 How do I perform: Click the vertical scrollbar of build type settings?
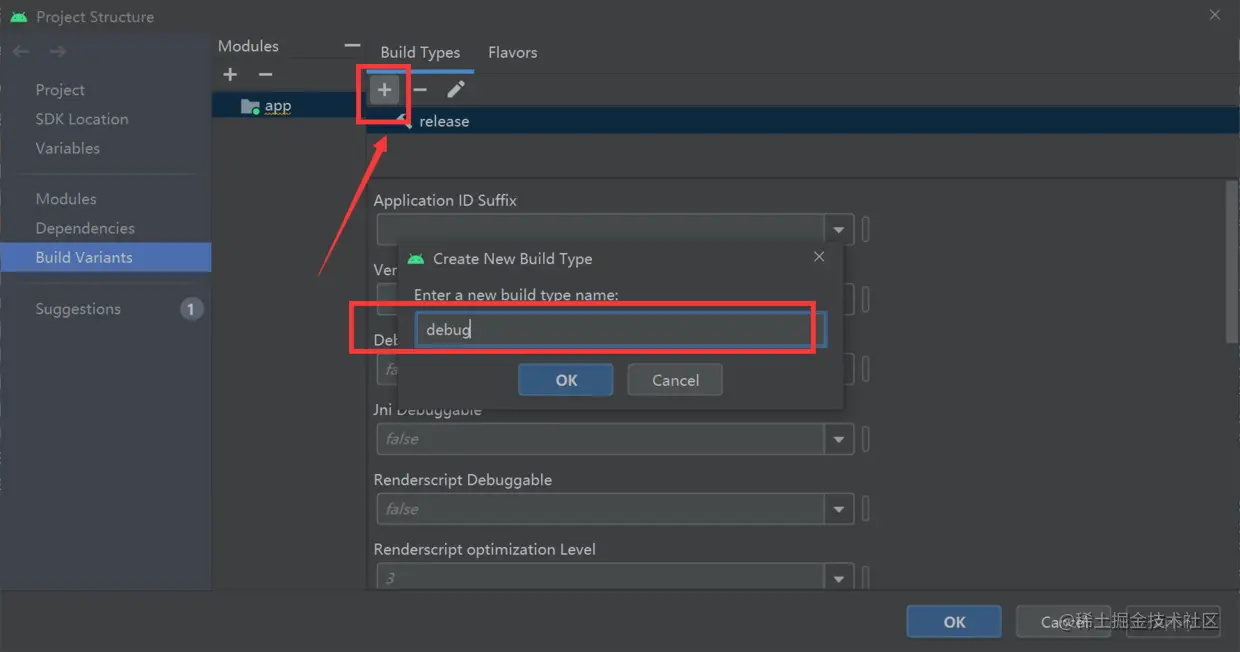[x=1232, y=262]
